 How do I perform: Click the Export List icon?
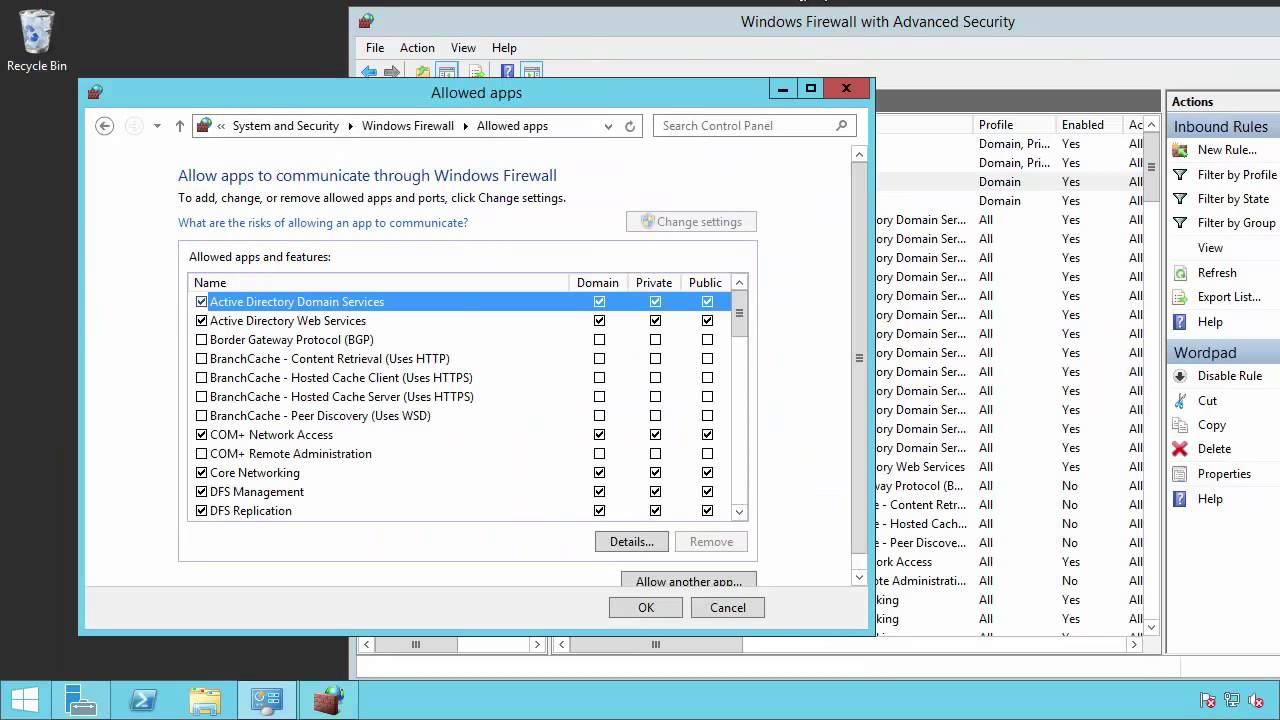coord(1180,297)
